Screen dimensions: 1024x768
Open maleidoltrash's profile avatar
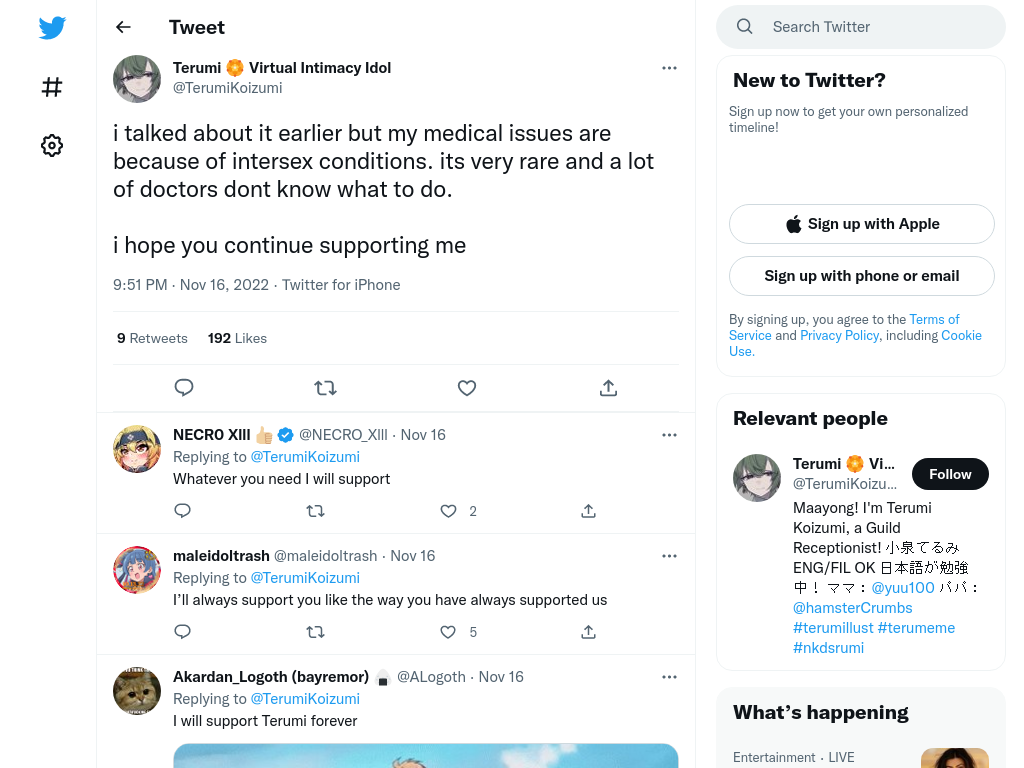pos(137,569)
